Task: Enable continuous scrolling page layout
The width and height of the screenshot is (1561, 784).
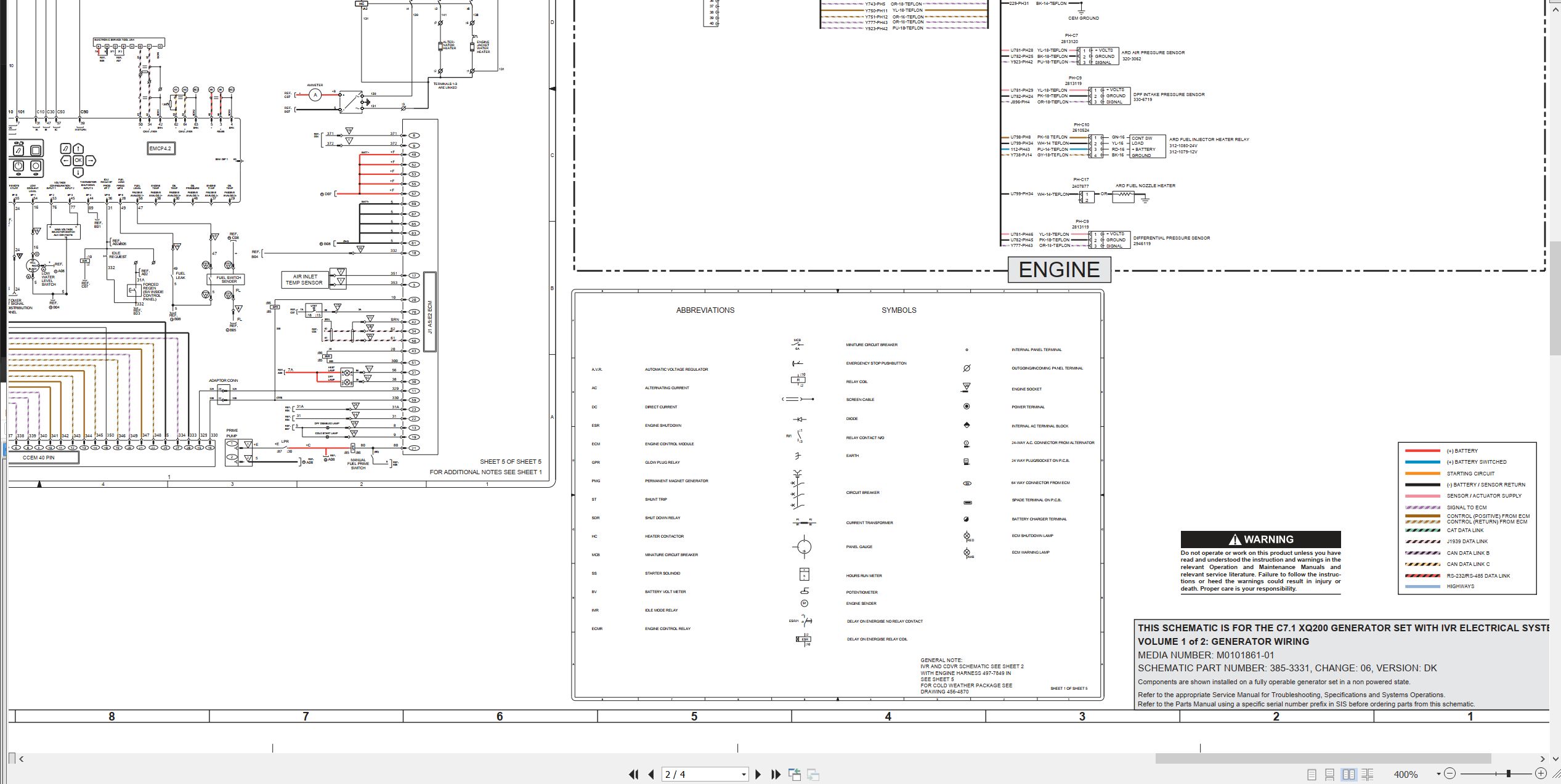Action: [x=1330, y=774]
